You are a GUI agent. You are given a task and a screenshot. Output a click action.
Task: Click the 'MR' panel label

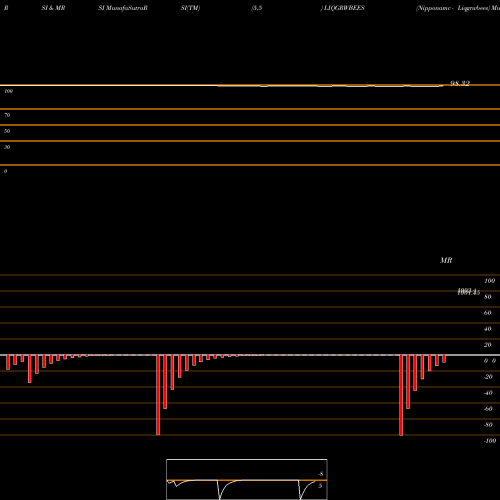coord(446,260)
